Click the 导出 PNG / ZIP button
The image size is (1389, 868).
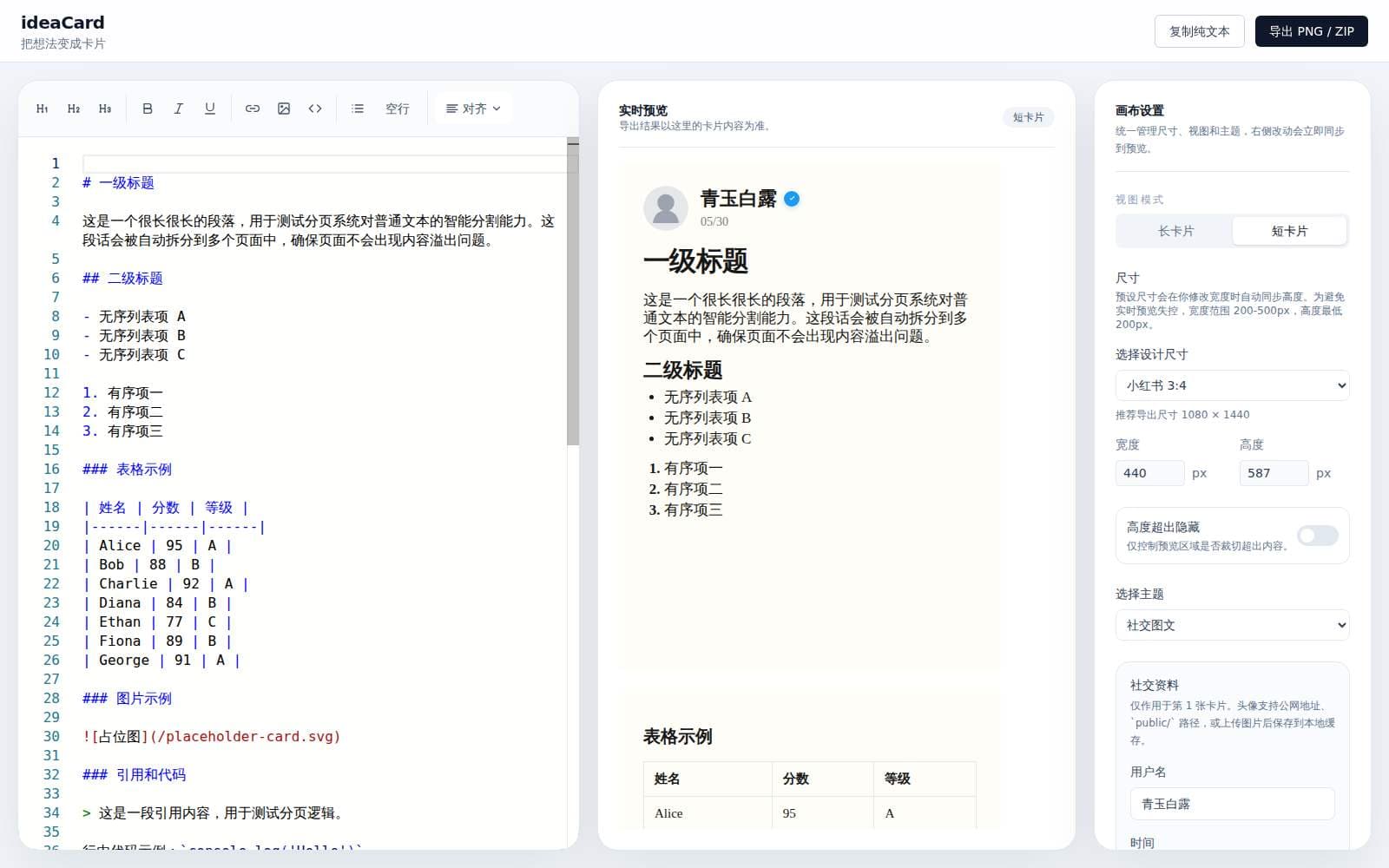pos(1311,31)
